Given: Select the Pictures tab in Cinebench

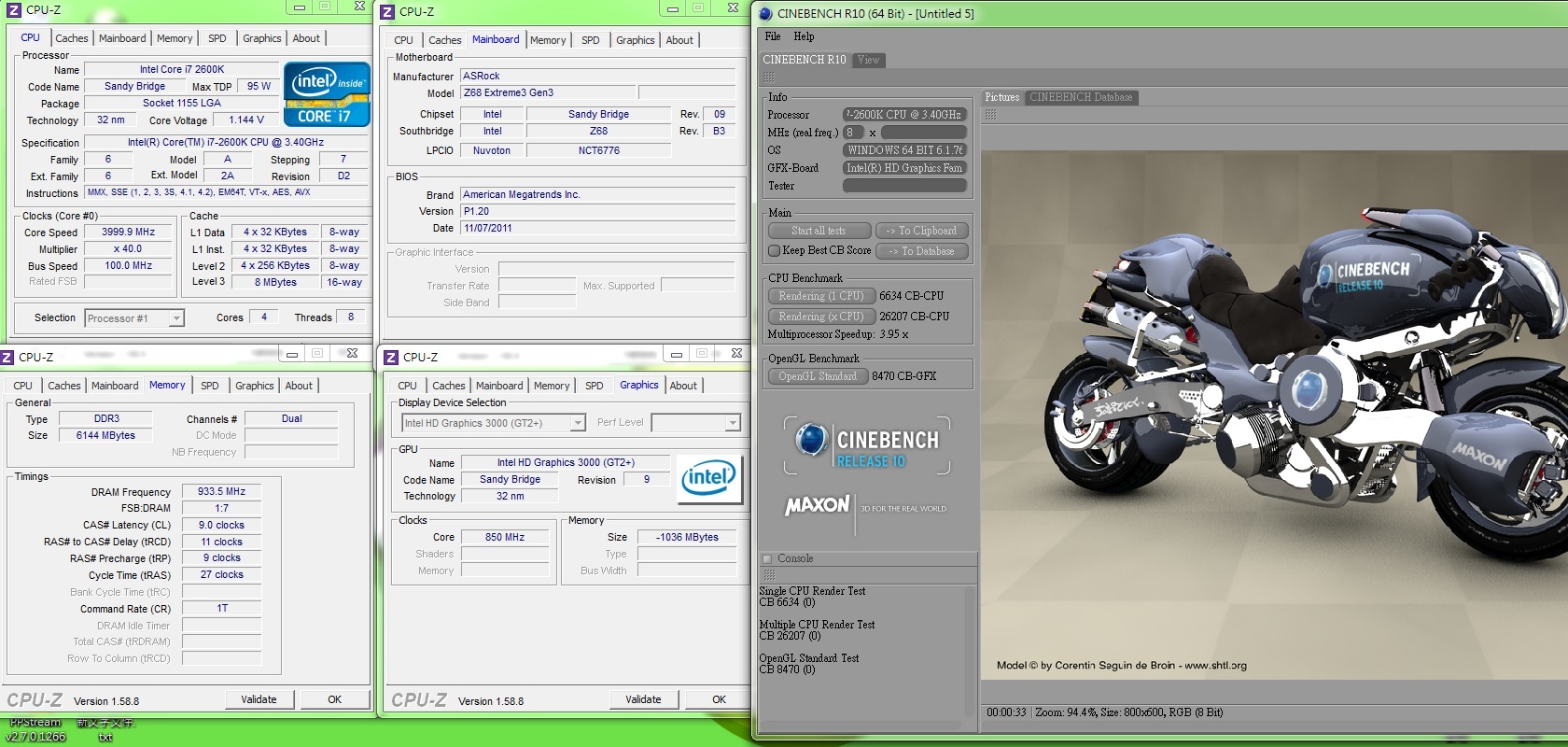Looking at the screenshot, I should coord(1002,97).
